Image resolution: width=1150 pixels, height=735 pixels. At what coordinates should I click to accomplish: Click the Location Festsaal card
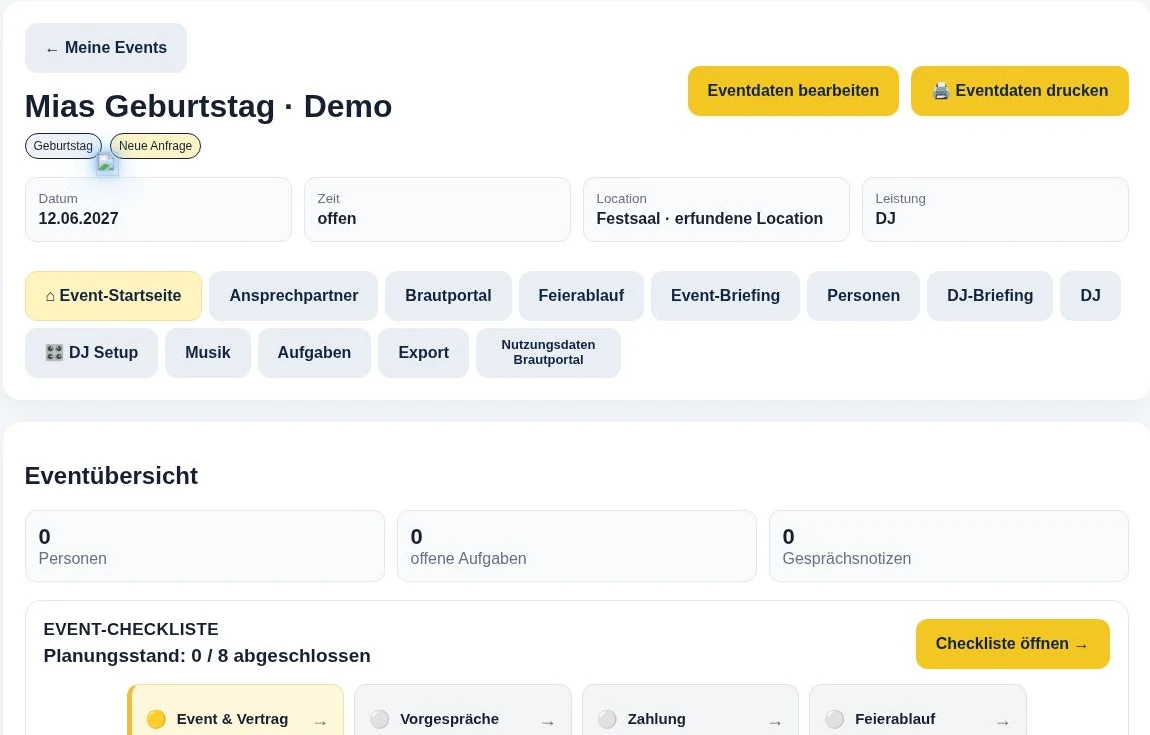tap(716, 209)
